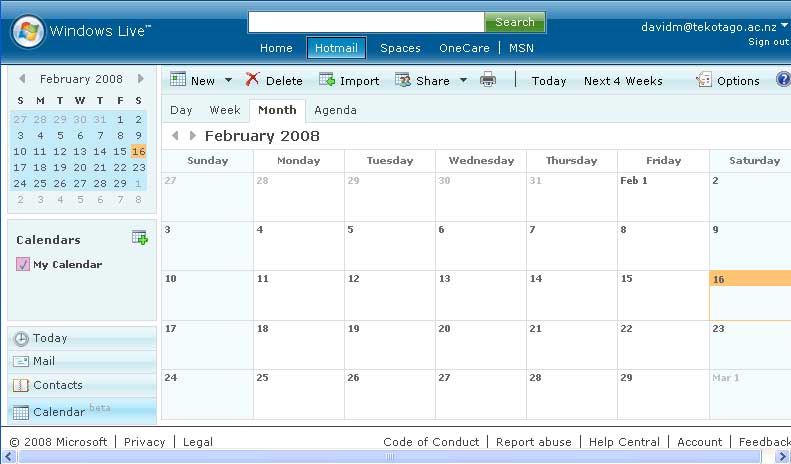Open the Home navigation link
Image resolution: width=791 pixels, height=464 pixels.
(x=276, y=48)
